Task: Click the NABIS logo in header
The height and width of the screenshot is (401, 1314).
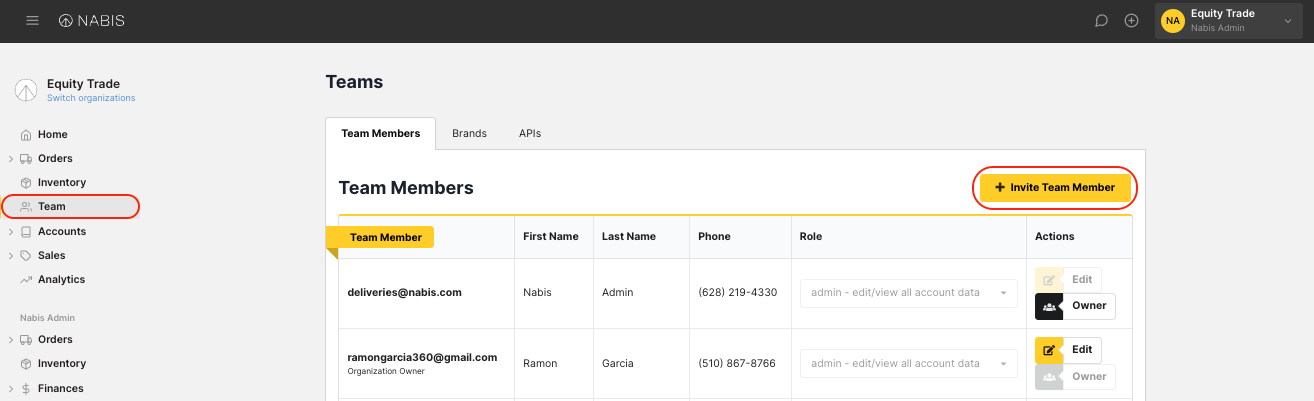Action: pyautogui.click(x=92, y=21)
